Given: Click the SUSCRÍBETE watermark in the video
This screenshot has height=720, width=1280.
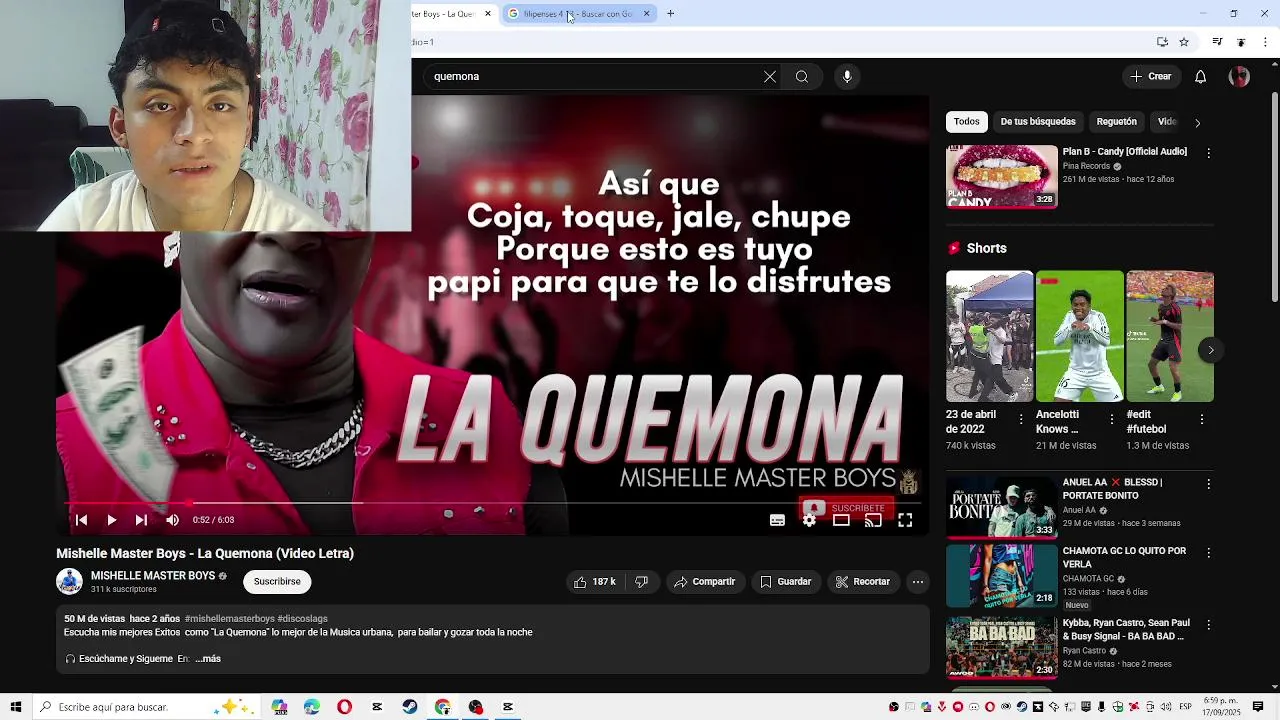Looking at the screenshot, I should coord(846,508).
